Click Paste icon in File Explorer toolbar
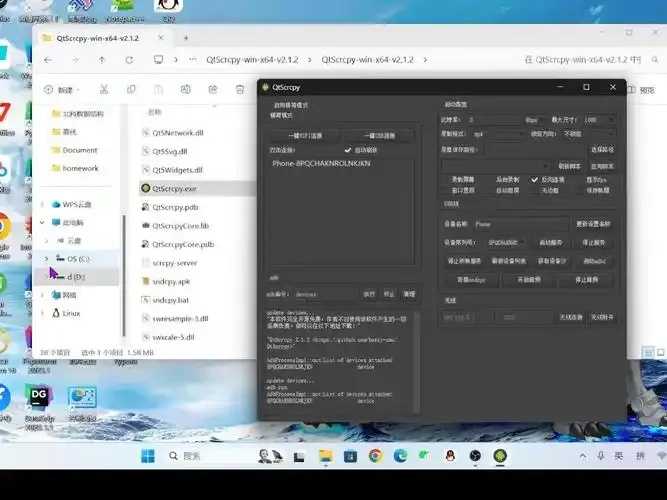The width and height of the screenshot is (667, 500). coord(158,89)
